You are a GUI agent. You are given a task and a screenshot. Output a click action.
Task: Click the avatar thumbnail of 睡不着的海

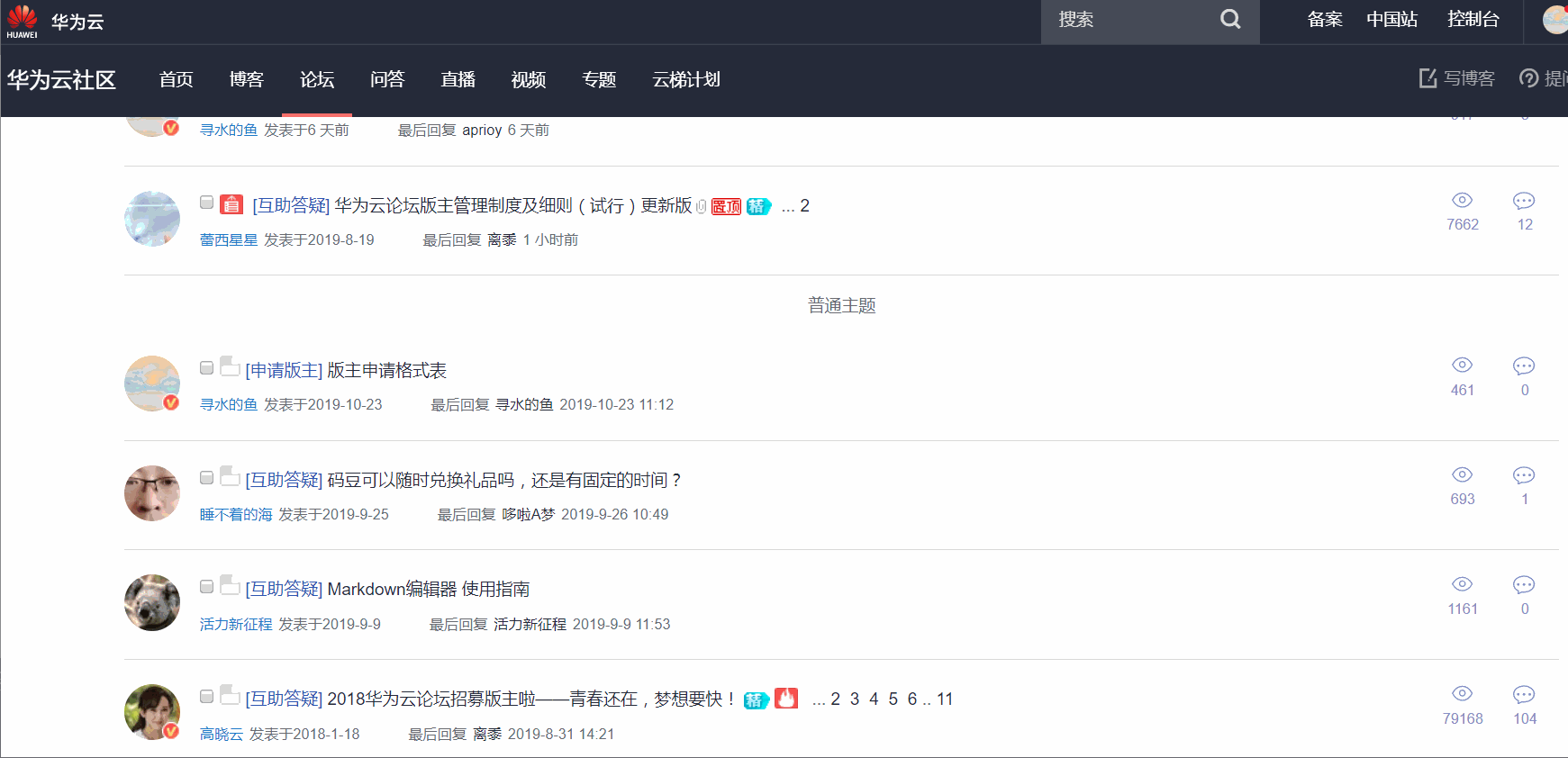(152, 493)
